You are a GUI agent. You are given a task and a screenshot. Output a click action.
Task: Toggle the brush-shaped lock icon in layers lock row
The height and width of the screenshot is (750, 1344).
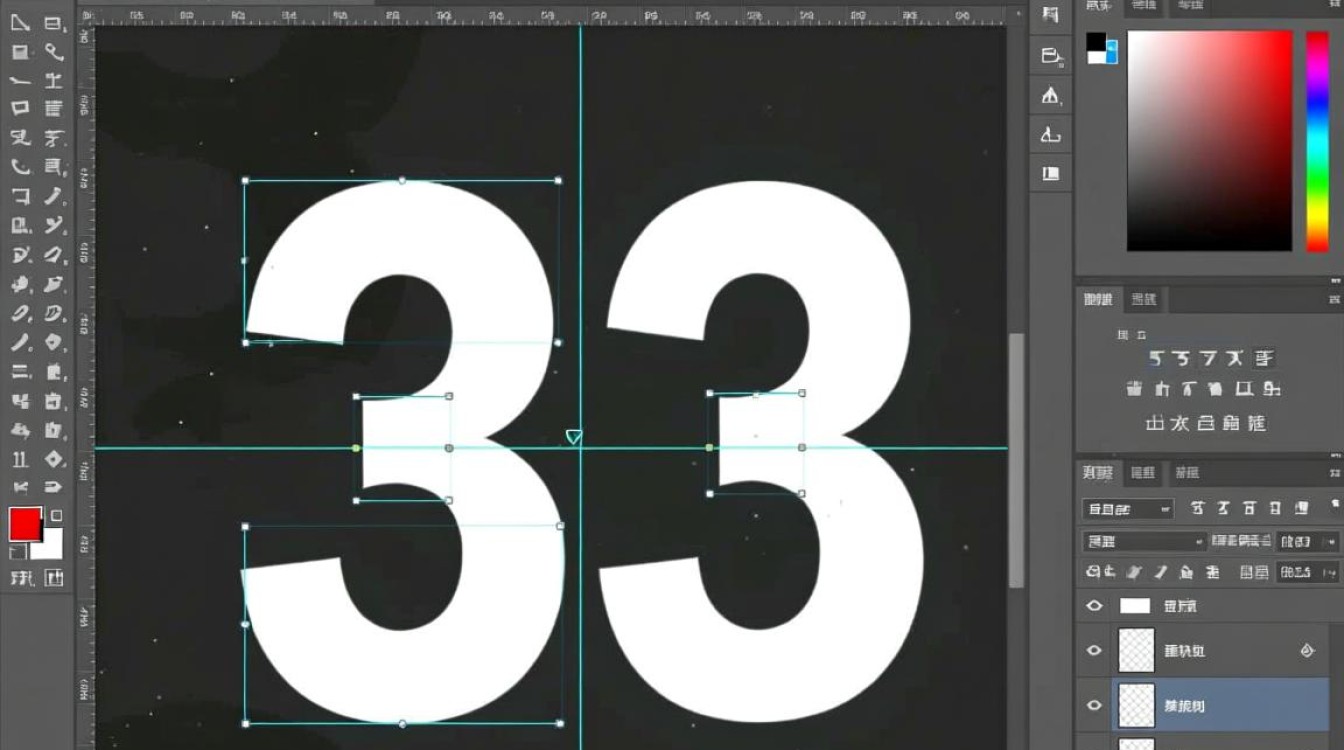coord(1160,572)
